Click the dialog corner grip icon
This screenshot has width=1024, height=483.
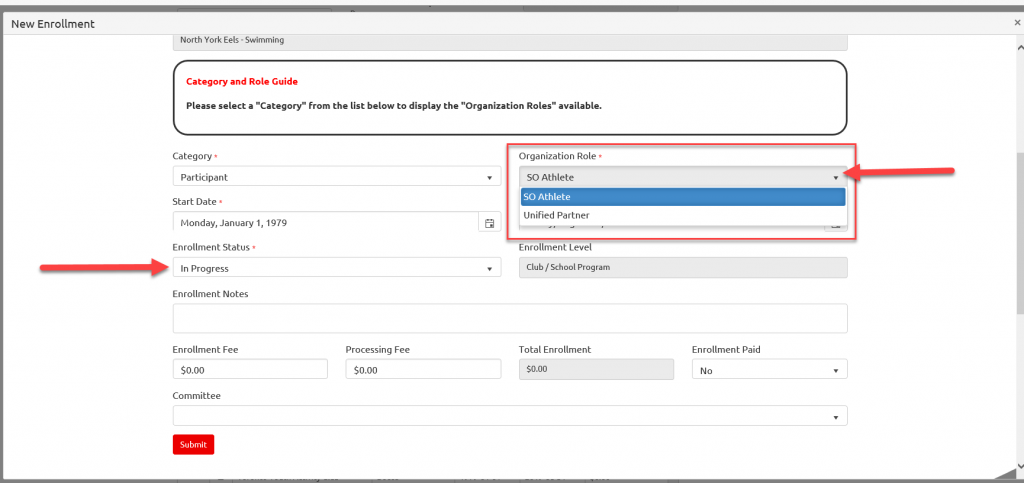tap(1006, 474)
